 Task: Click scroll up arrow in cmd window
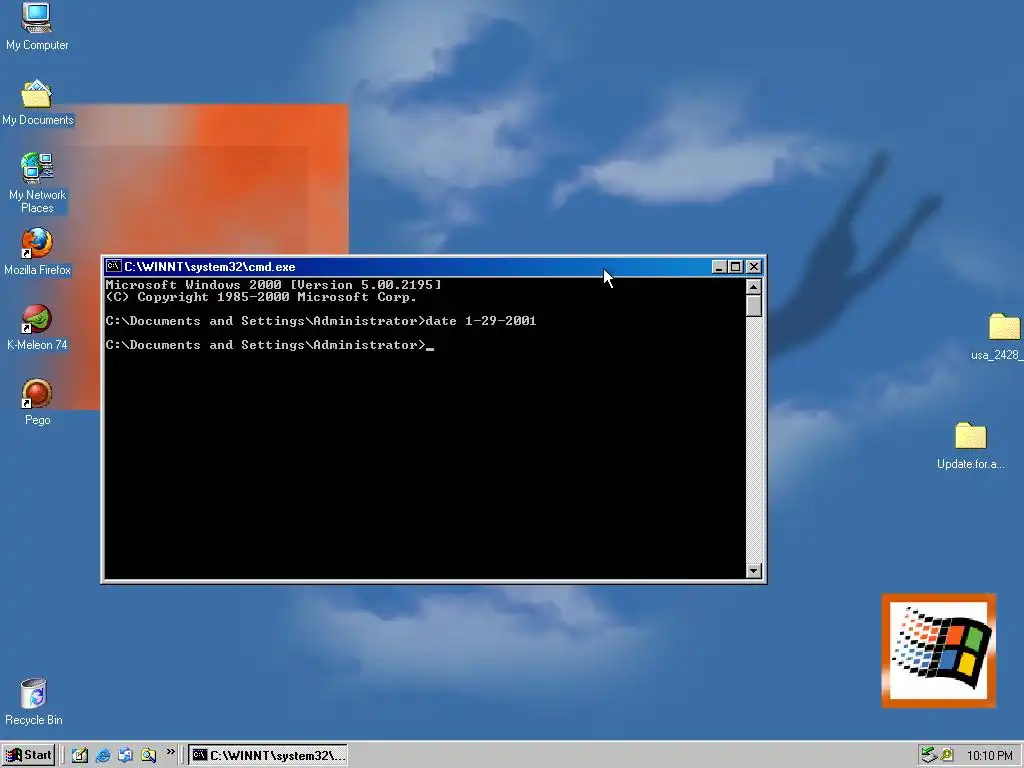point(754,287)
